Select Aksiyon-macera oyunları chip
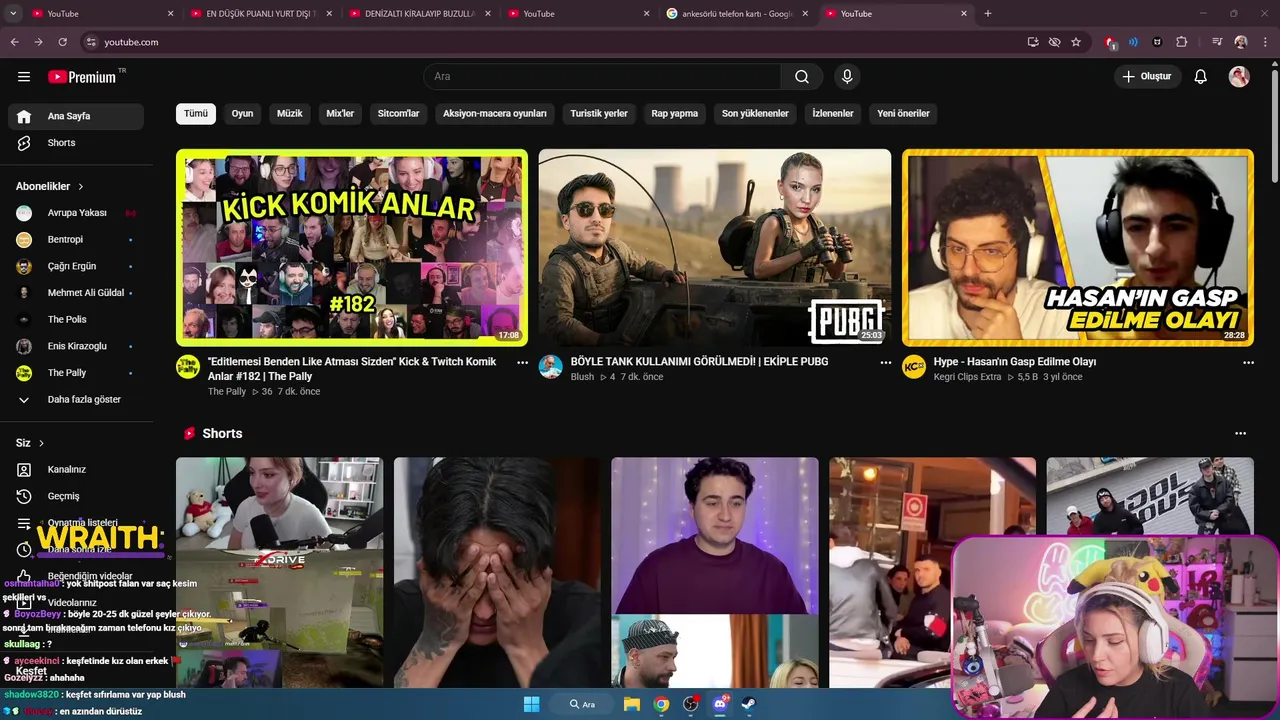1280x720 pixels. point(495,113)
